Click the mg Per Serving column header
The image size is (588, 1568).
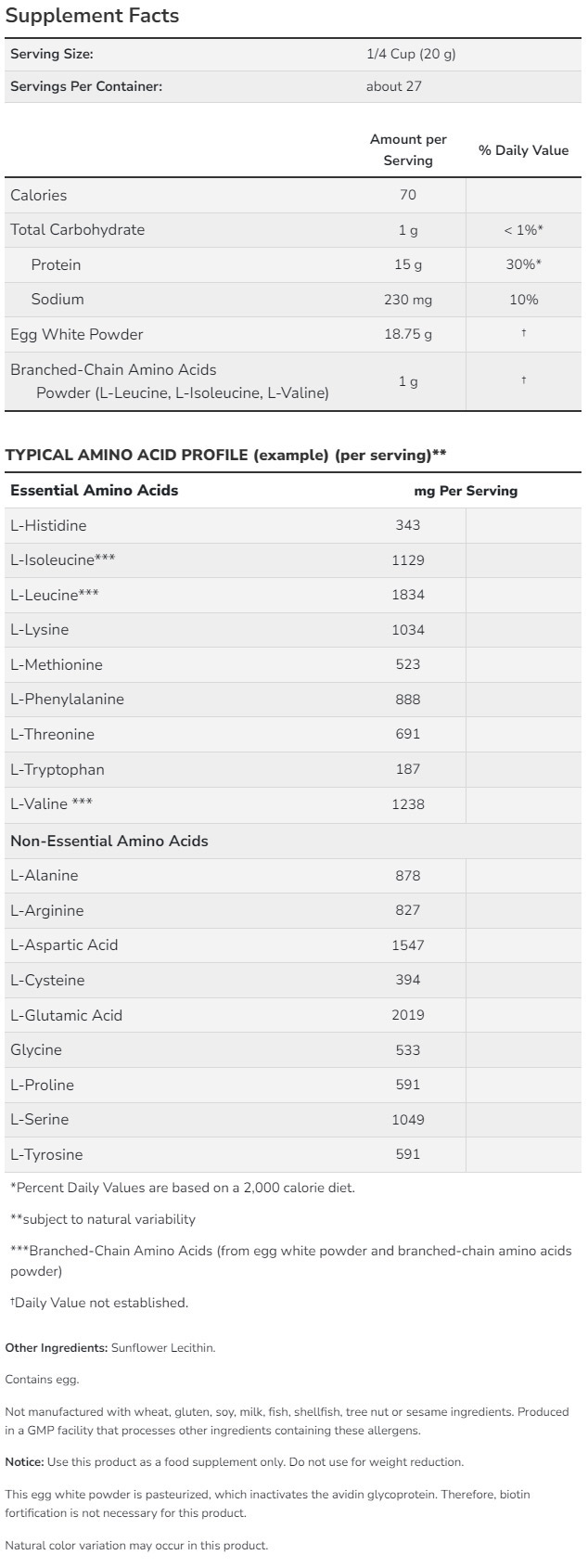pyautogui.click(x=466, y=491)
